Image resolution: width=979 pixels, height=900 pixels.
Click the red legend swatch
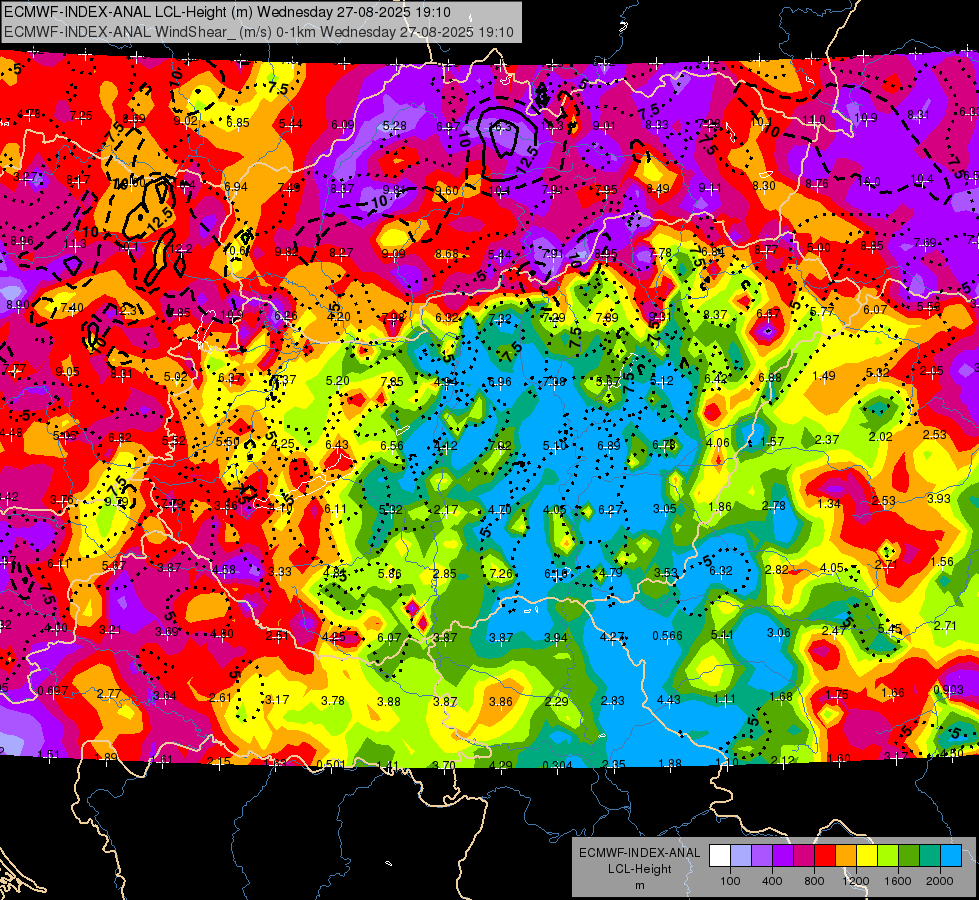point(825,856)
